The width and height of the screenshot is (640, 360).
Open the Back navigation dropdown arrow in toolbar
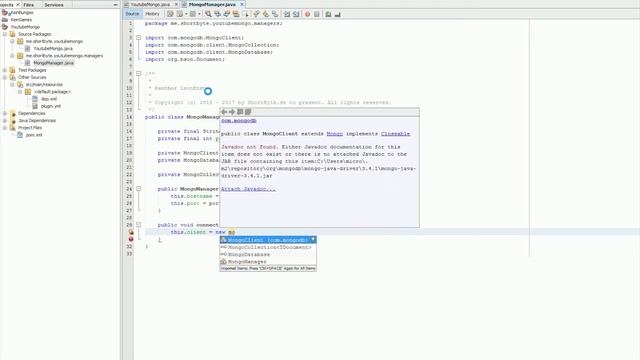point(186,14)
